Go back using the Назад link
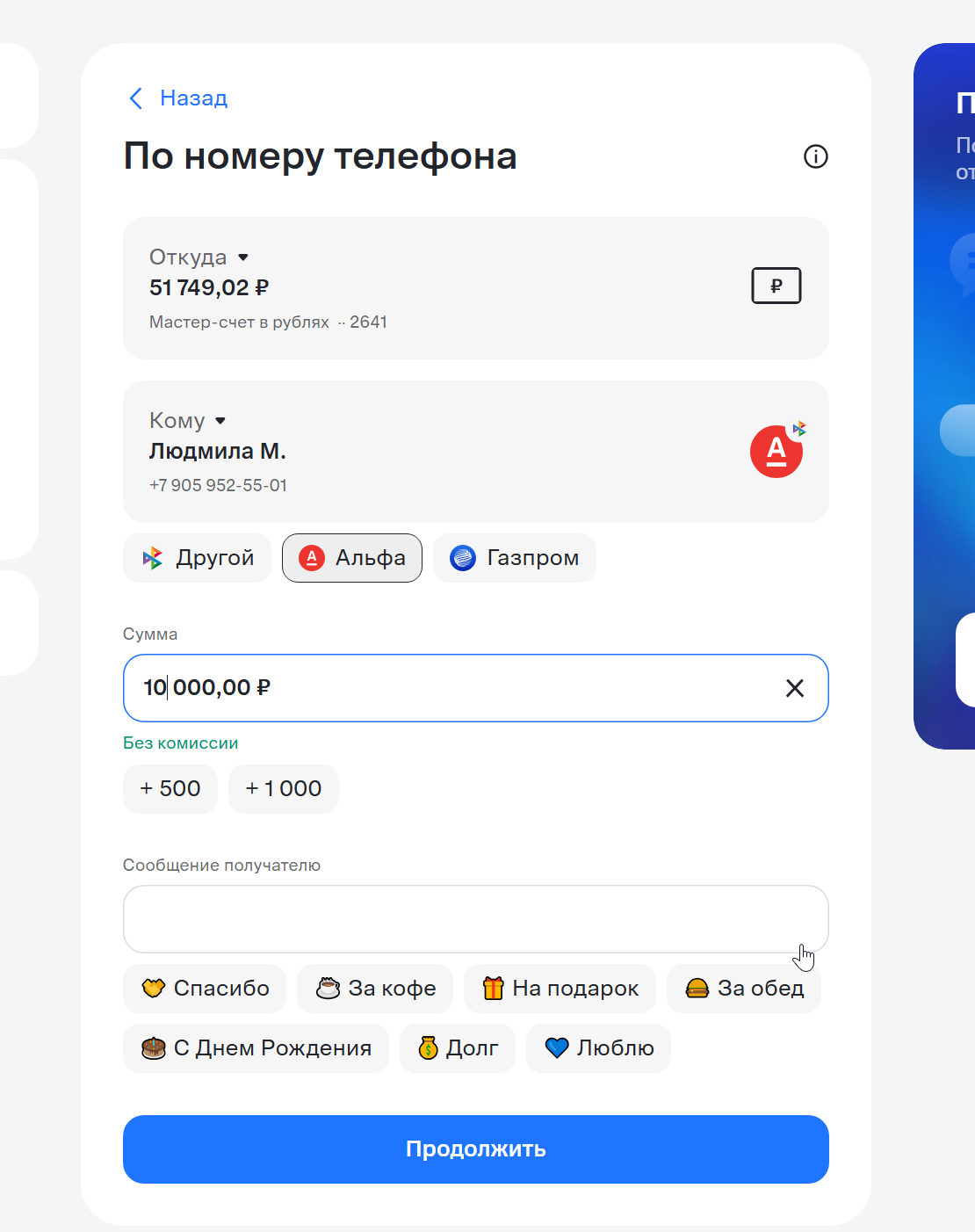The image size is (975, 1232). (178, 98)
